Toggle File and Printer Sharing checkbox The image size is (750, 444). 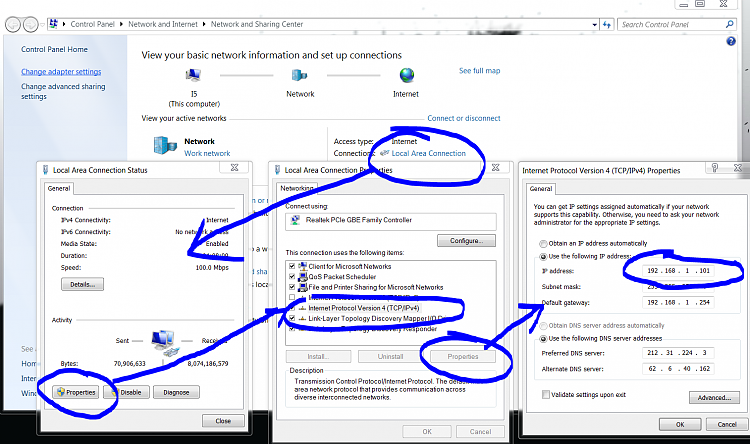tap(292, 287)
